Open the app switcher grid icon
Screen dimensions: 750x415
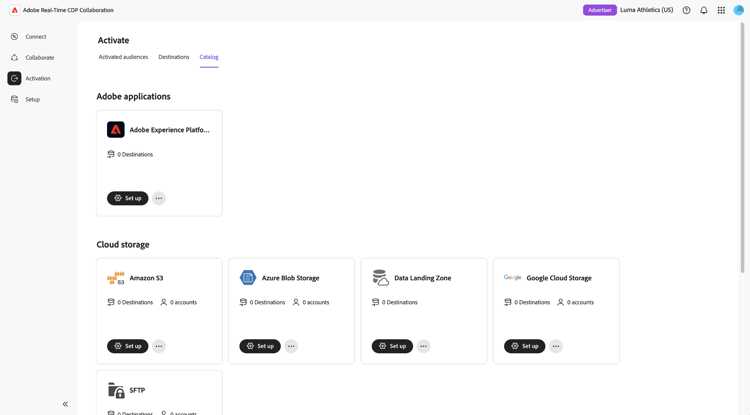(x=721, y=10)
